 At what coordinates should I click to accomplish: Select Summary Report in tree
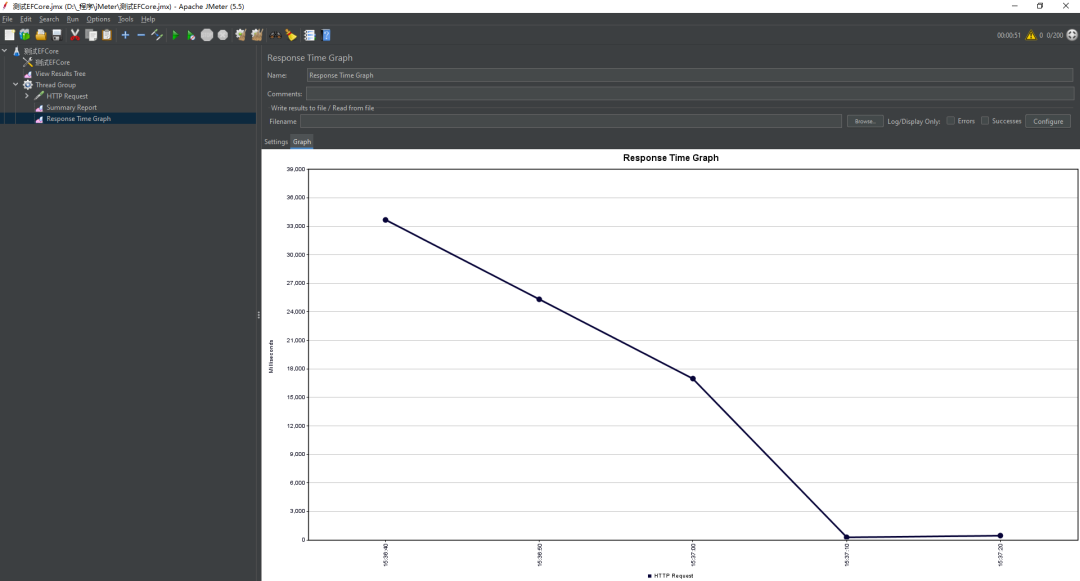click(x=72, y=107)
